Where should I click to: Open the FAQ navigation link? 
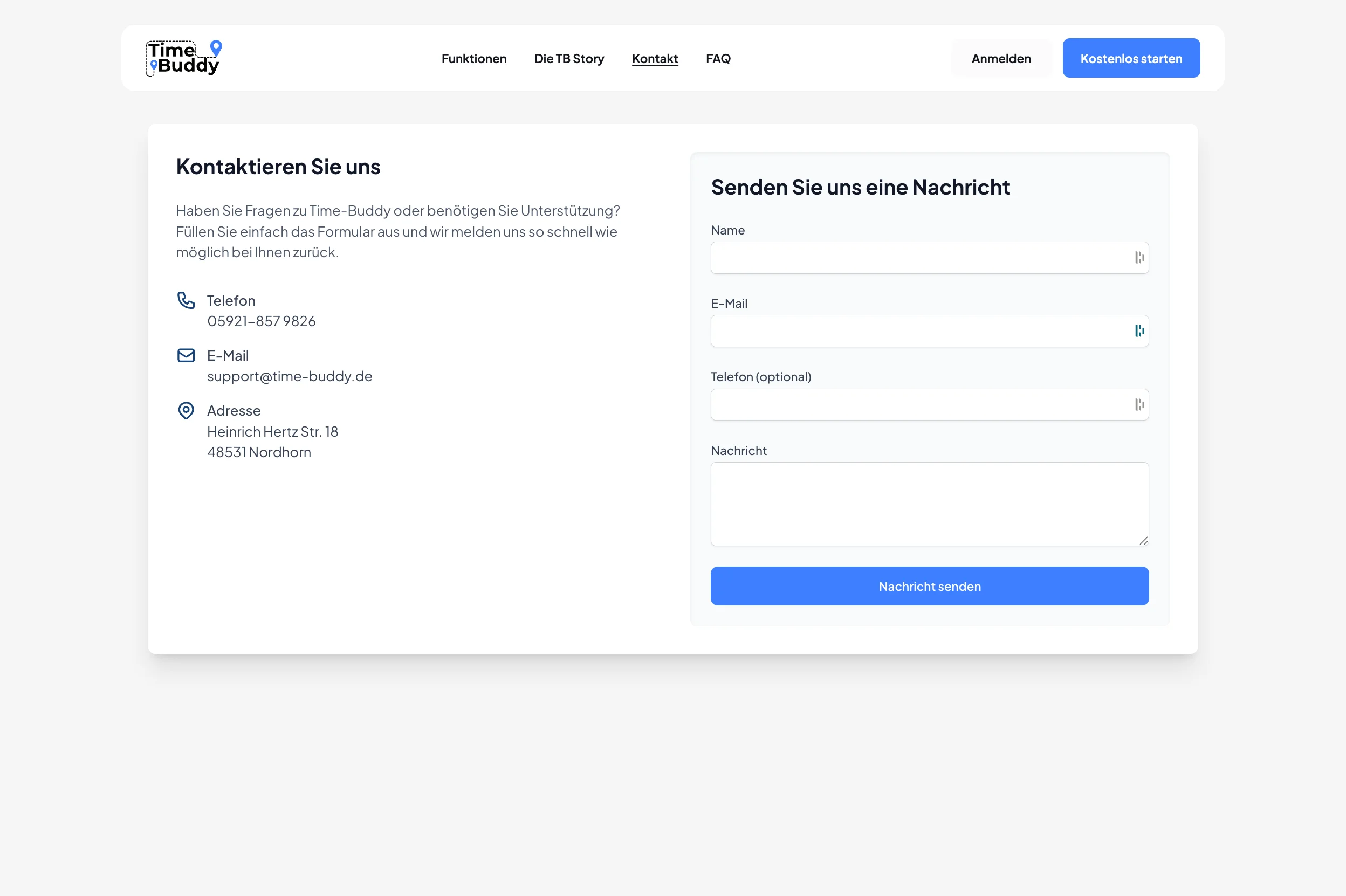[718, 58]
